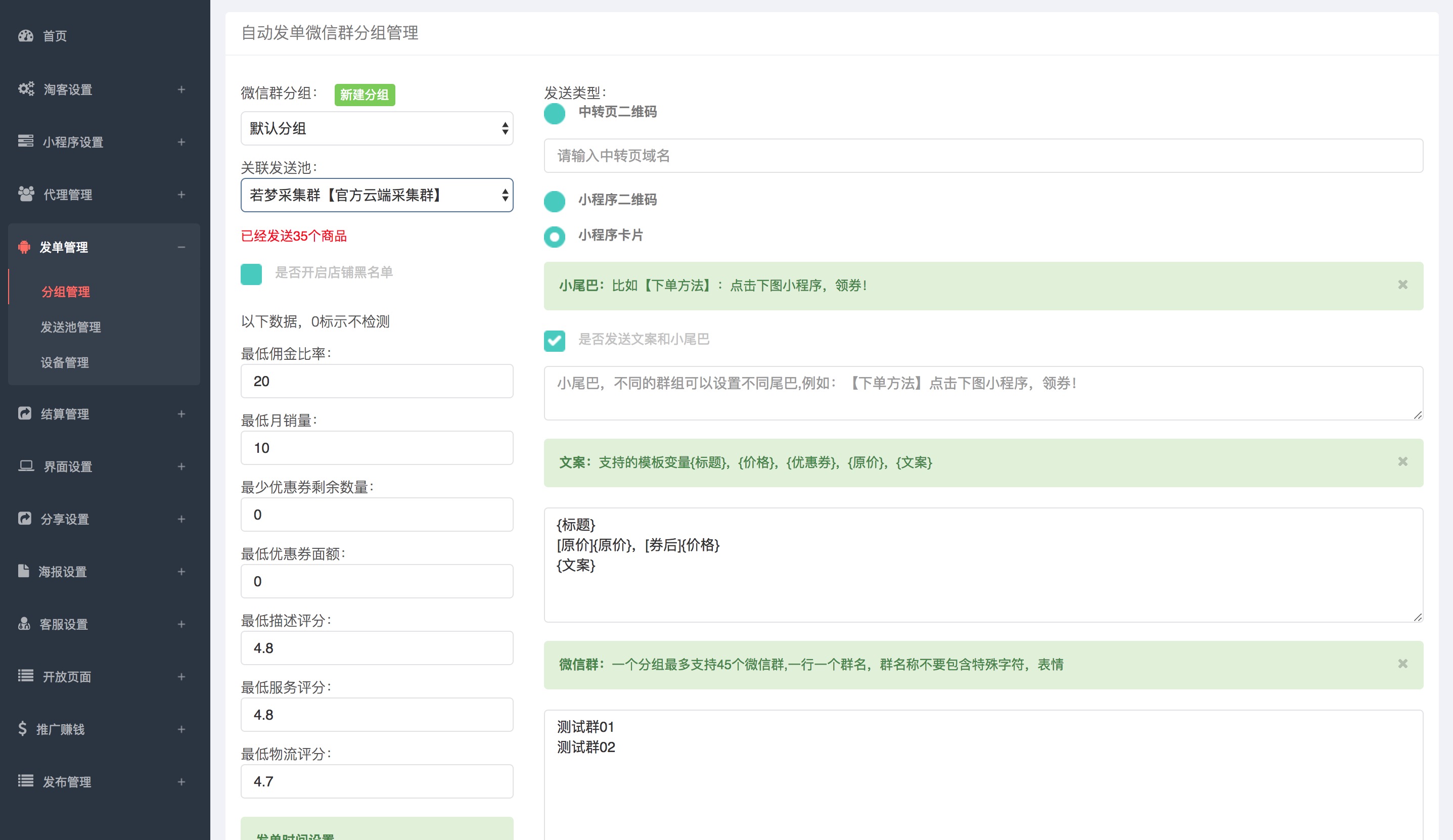This screenshot has height=840, width=1453.
Task: Expand the 开放页面 menu plus sign
Action: pyautogui.click(x=181, y=676)
